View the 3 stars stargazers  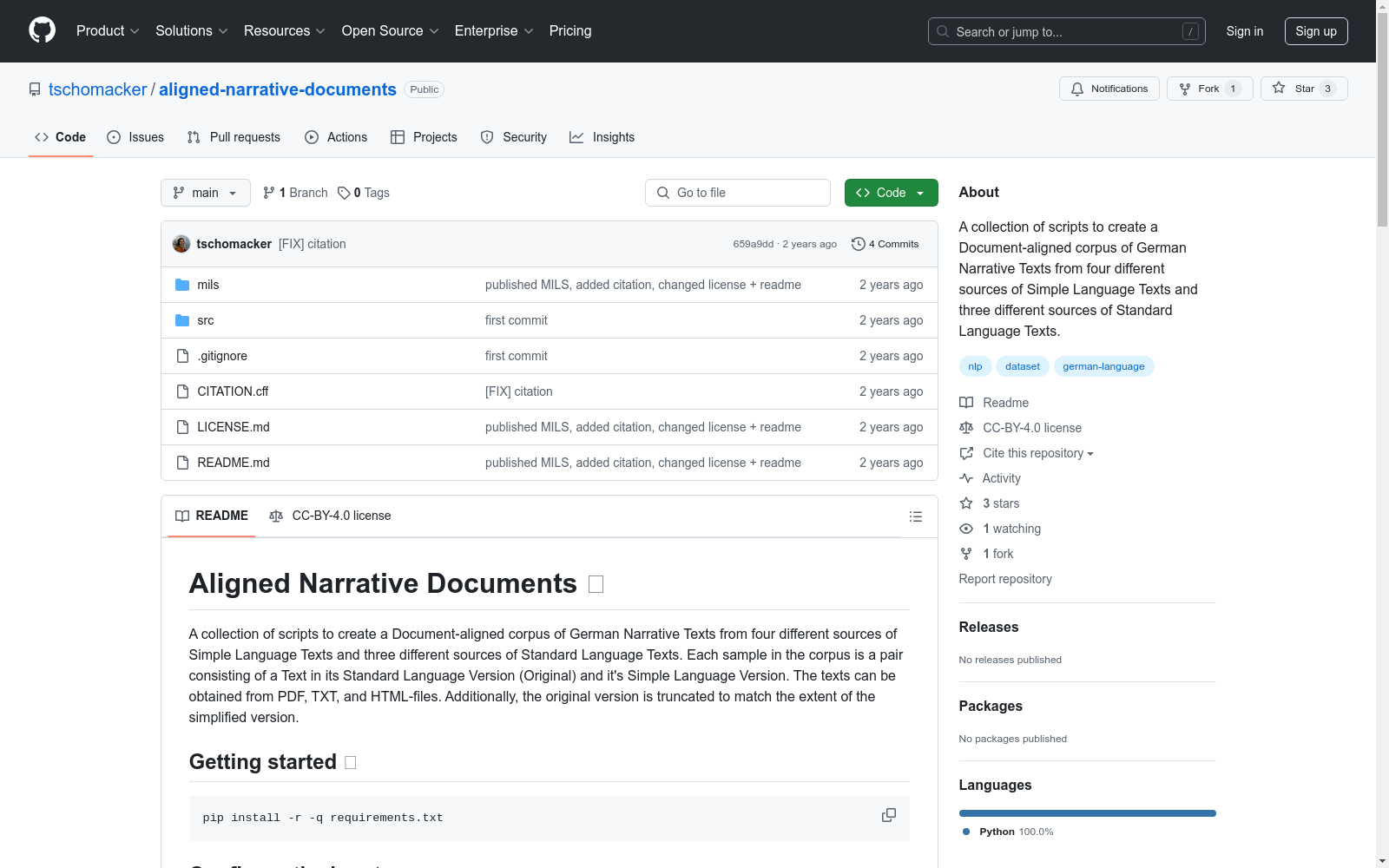point(990,503)
